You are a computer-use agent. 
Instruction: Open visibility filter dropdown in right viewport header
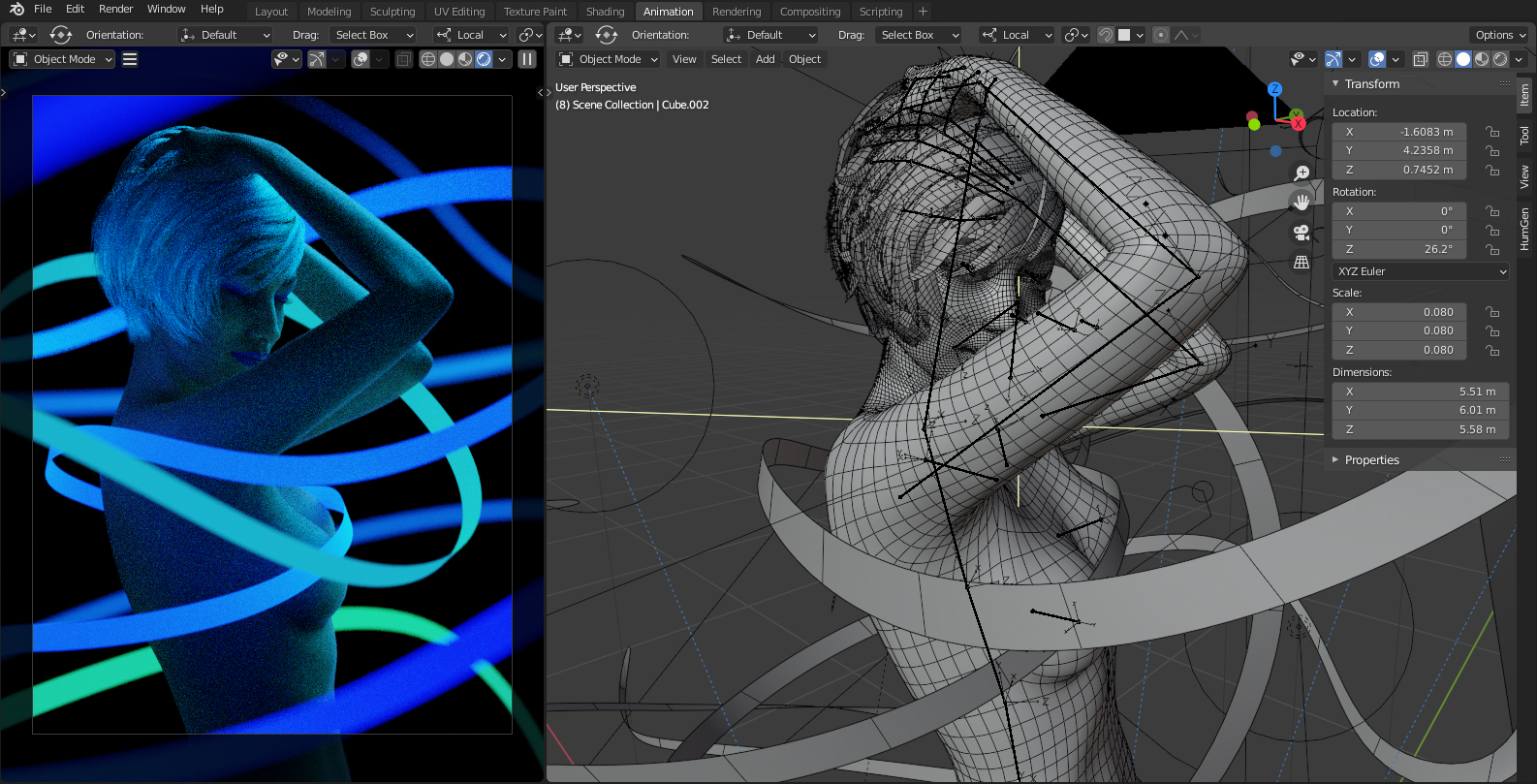pos(1302,59)
